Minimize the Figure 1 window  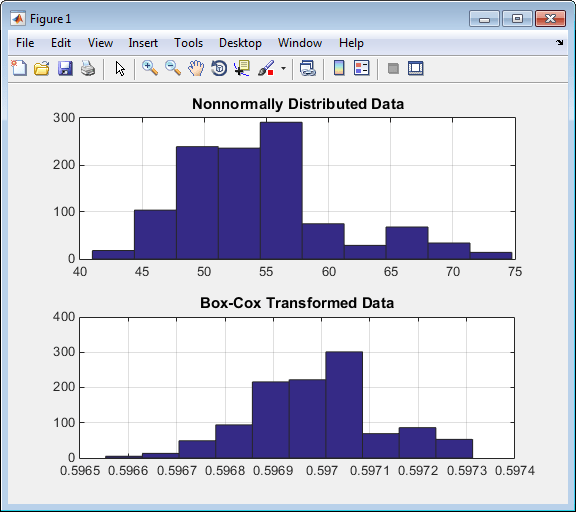click(484, 18)
